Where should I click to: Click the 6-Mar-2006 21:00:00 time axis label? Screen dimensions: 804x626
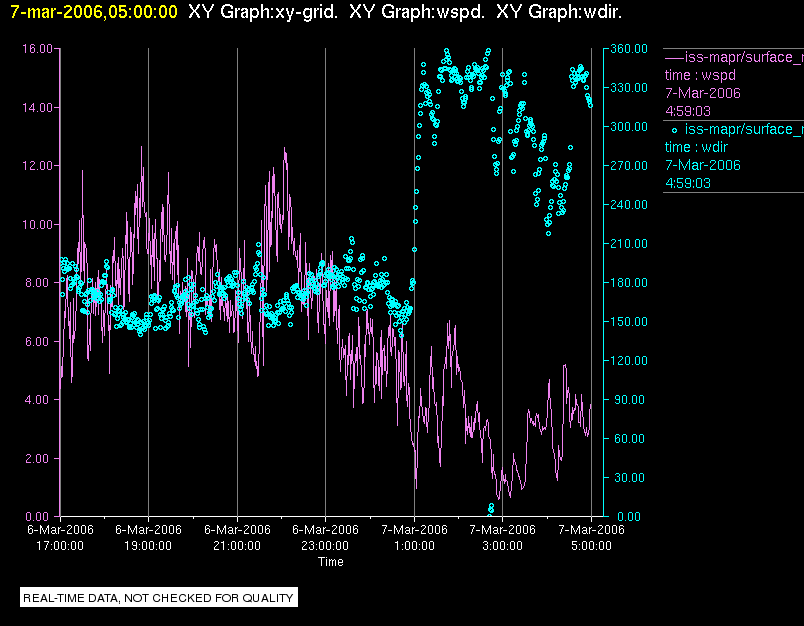pos(237,537)
